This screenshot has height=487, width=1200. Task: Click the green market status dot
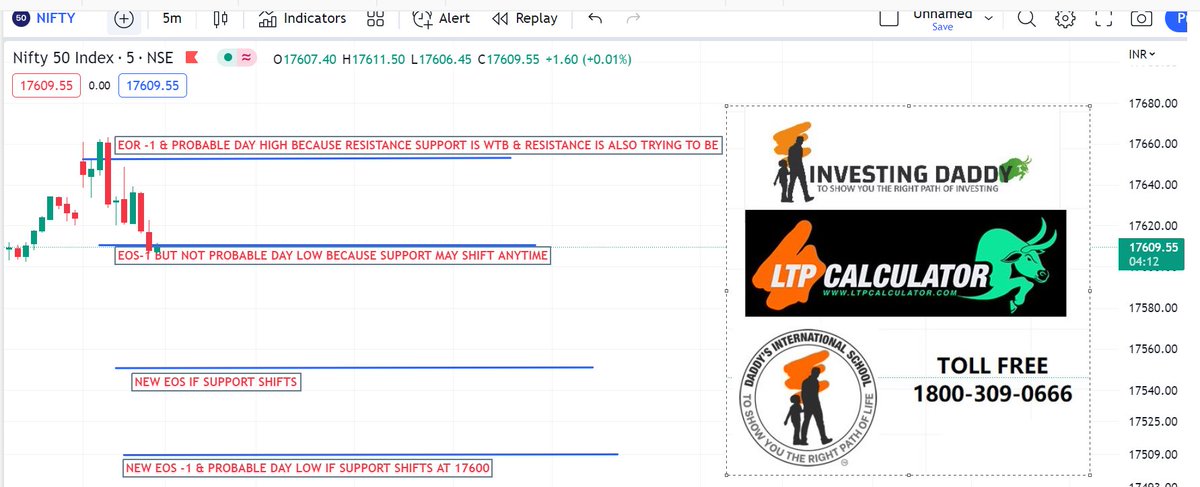tap(229, 59)
